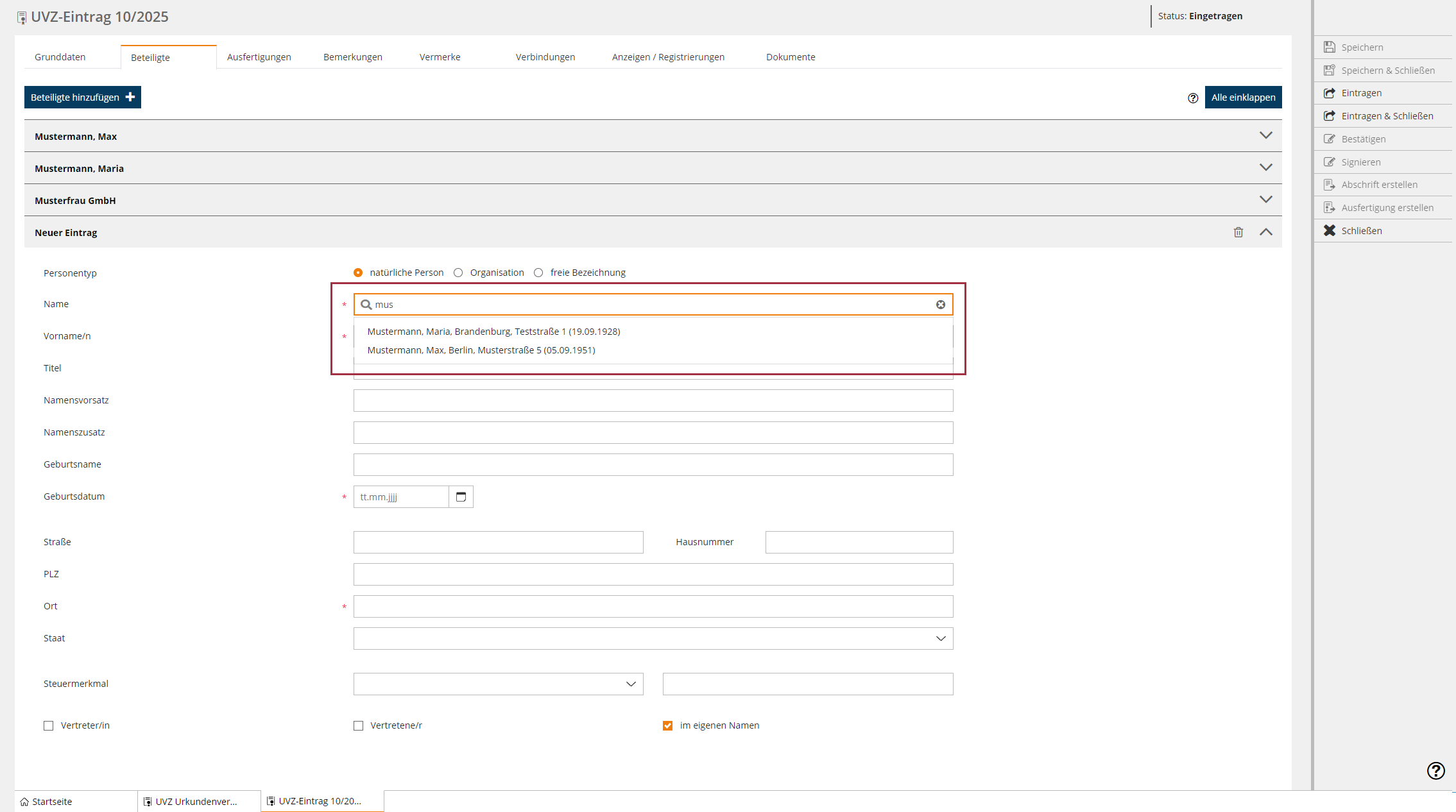This screenshot has height=812, width=1456.
Task: Expand the Musterfrau GmbH entry
Action: click(x=1265, y=199)
